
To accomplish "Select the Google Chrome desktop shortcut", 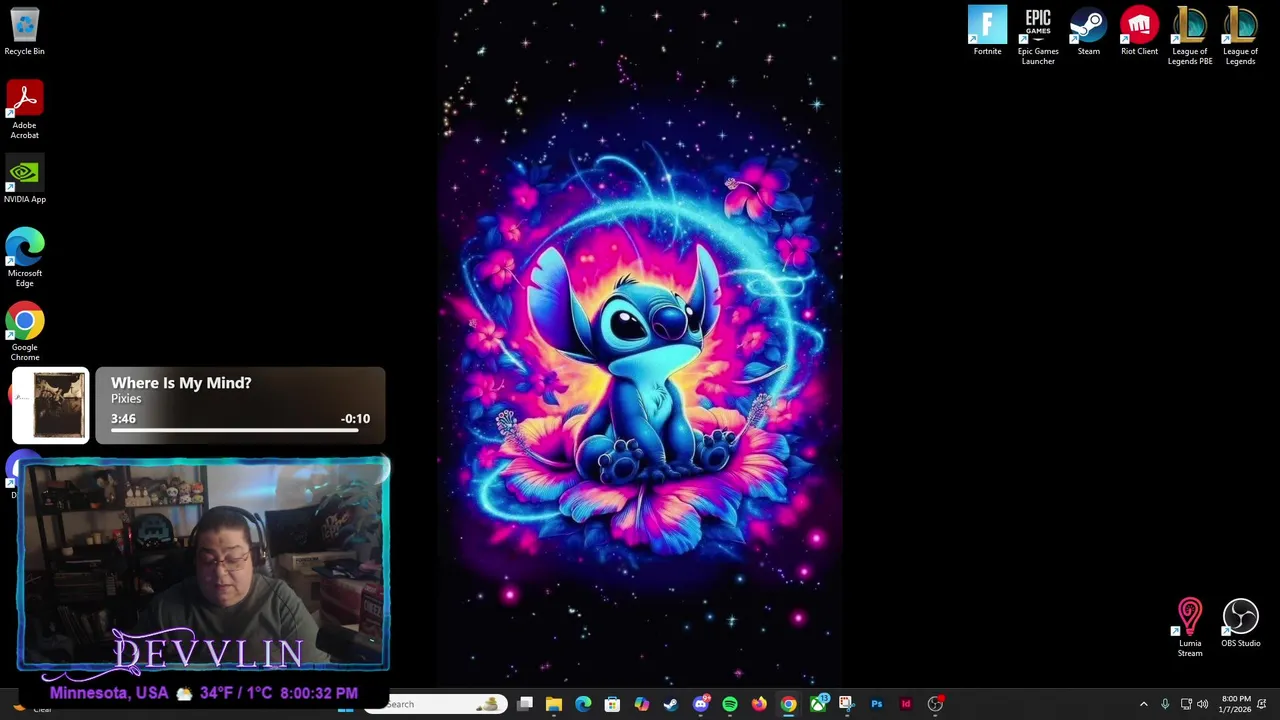I will click(24, 332).
